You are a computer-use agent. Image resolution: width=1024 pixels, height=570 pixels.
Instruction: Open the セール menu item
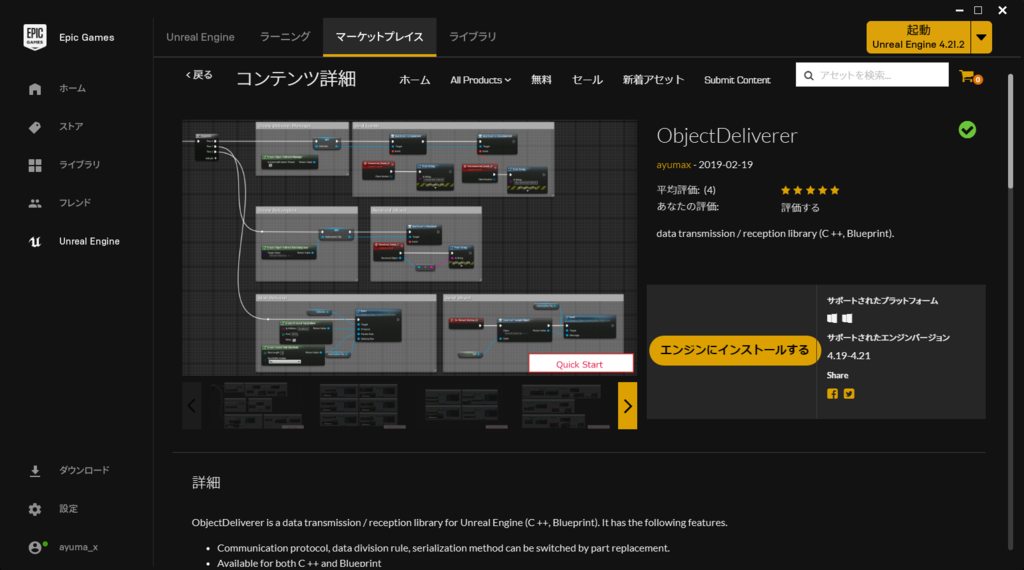[587, 80]
